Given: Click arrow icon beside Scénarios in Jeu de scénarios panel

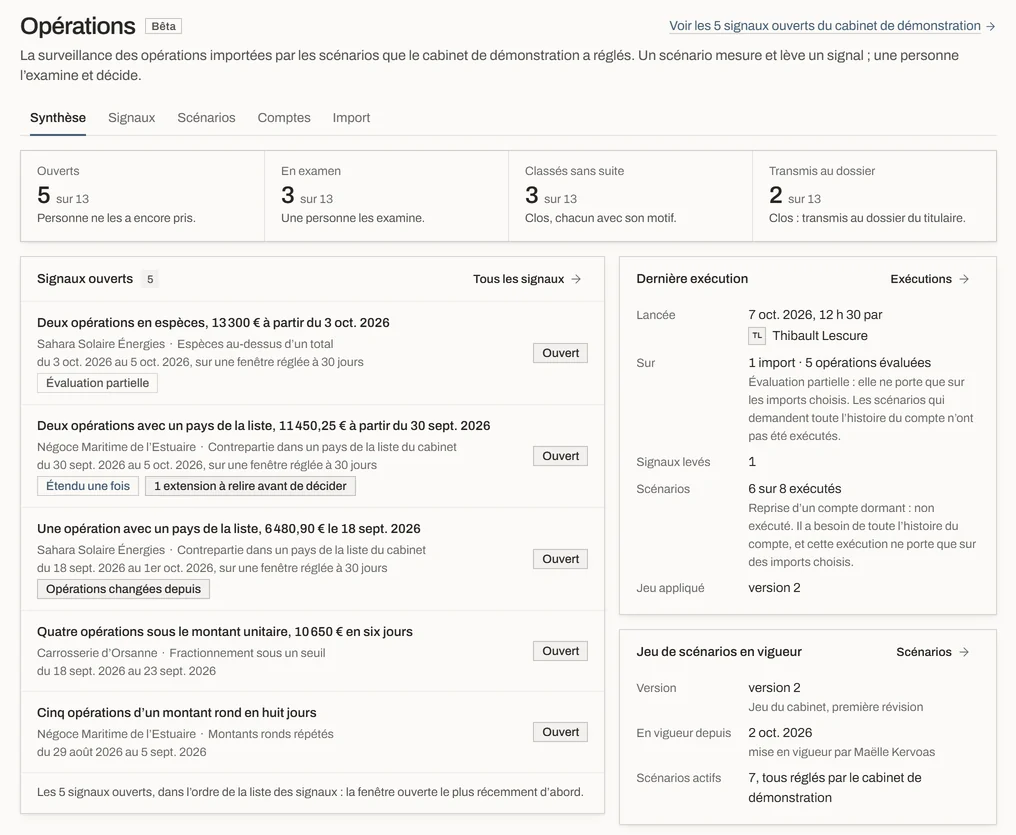Looking at the screenshot, I should (964, 652).
